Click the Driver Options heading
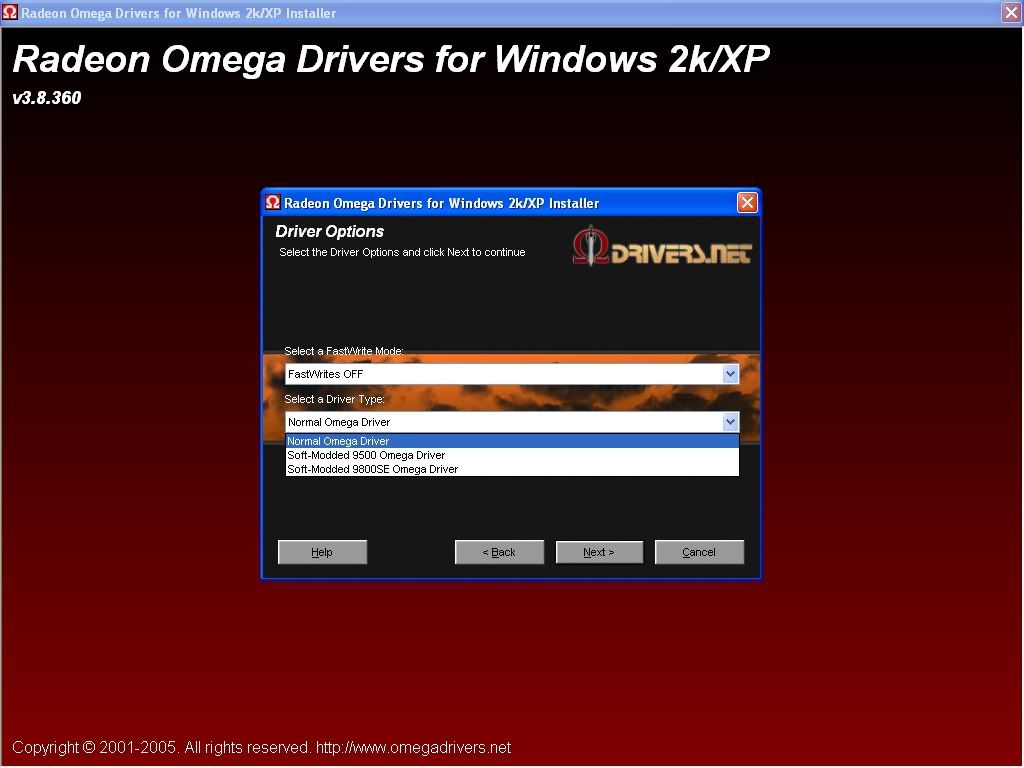Viewport: 1024px width, 768px height. click(330, 231)
